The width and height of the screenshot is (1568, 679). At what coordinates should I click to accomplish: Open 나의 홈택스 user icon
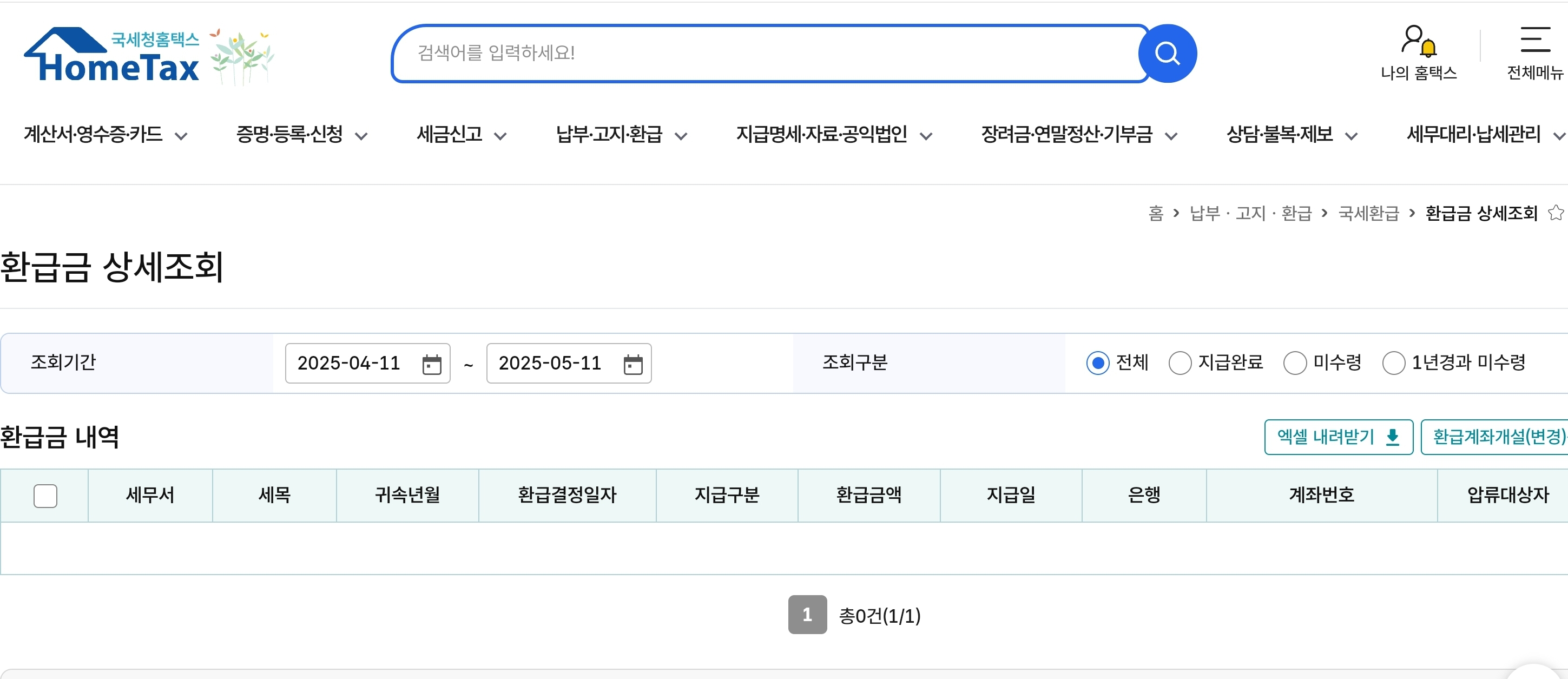1418,41
